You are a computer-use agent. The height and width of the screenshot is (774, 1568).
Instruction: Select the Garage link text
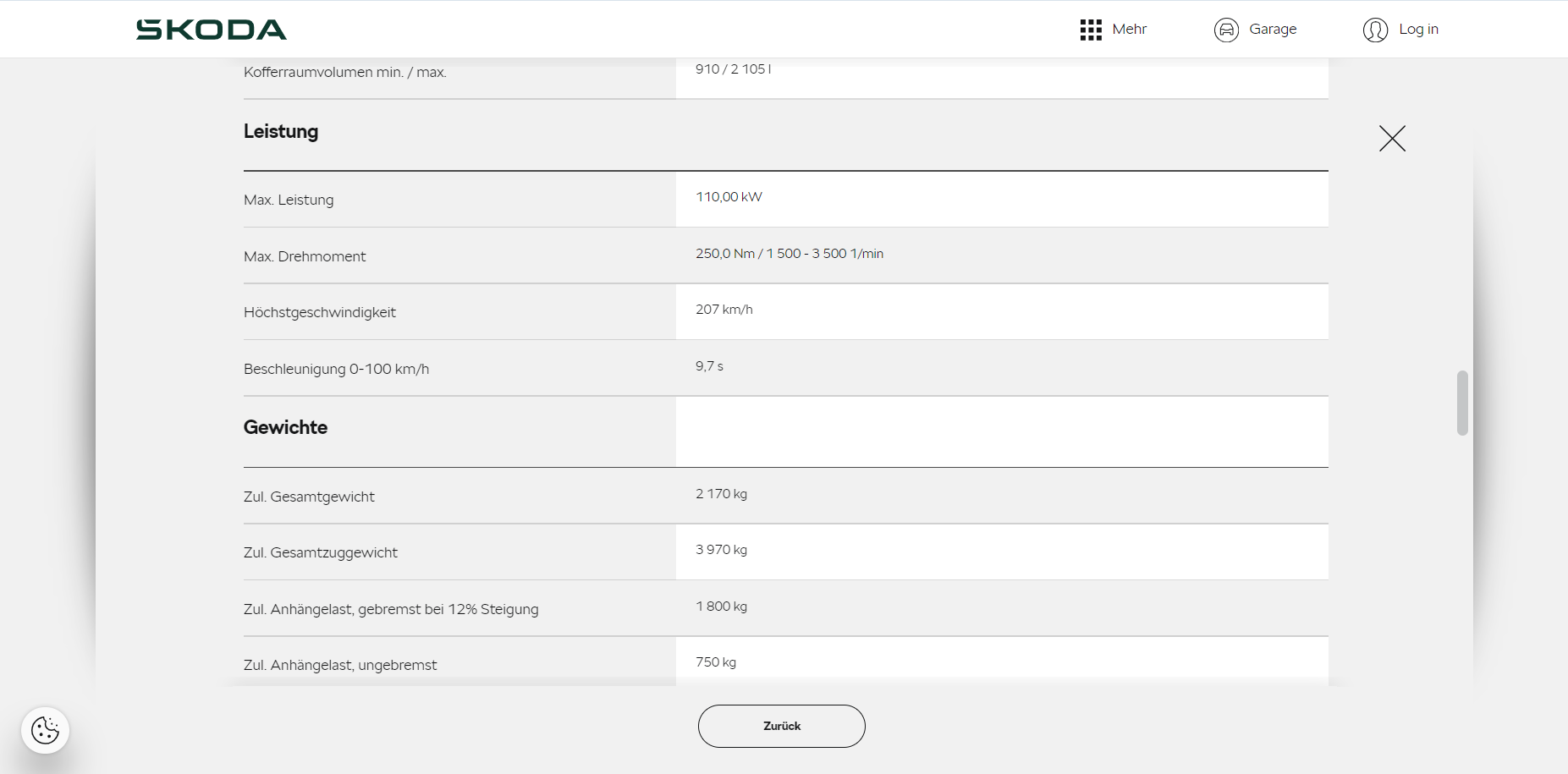[x=1273, y=29]
